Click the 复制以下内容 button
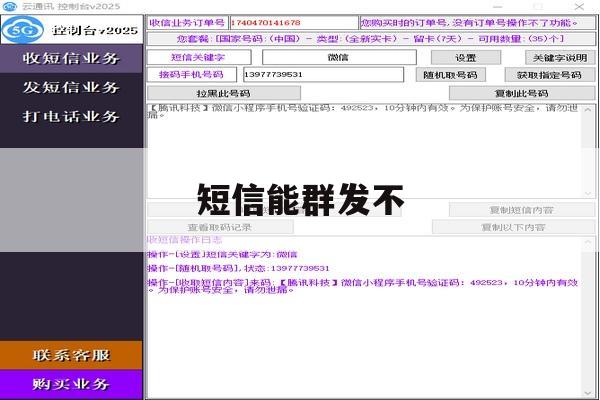This screenshot has width=600, height=400. [514, 227]
